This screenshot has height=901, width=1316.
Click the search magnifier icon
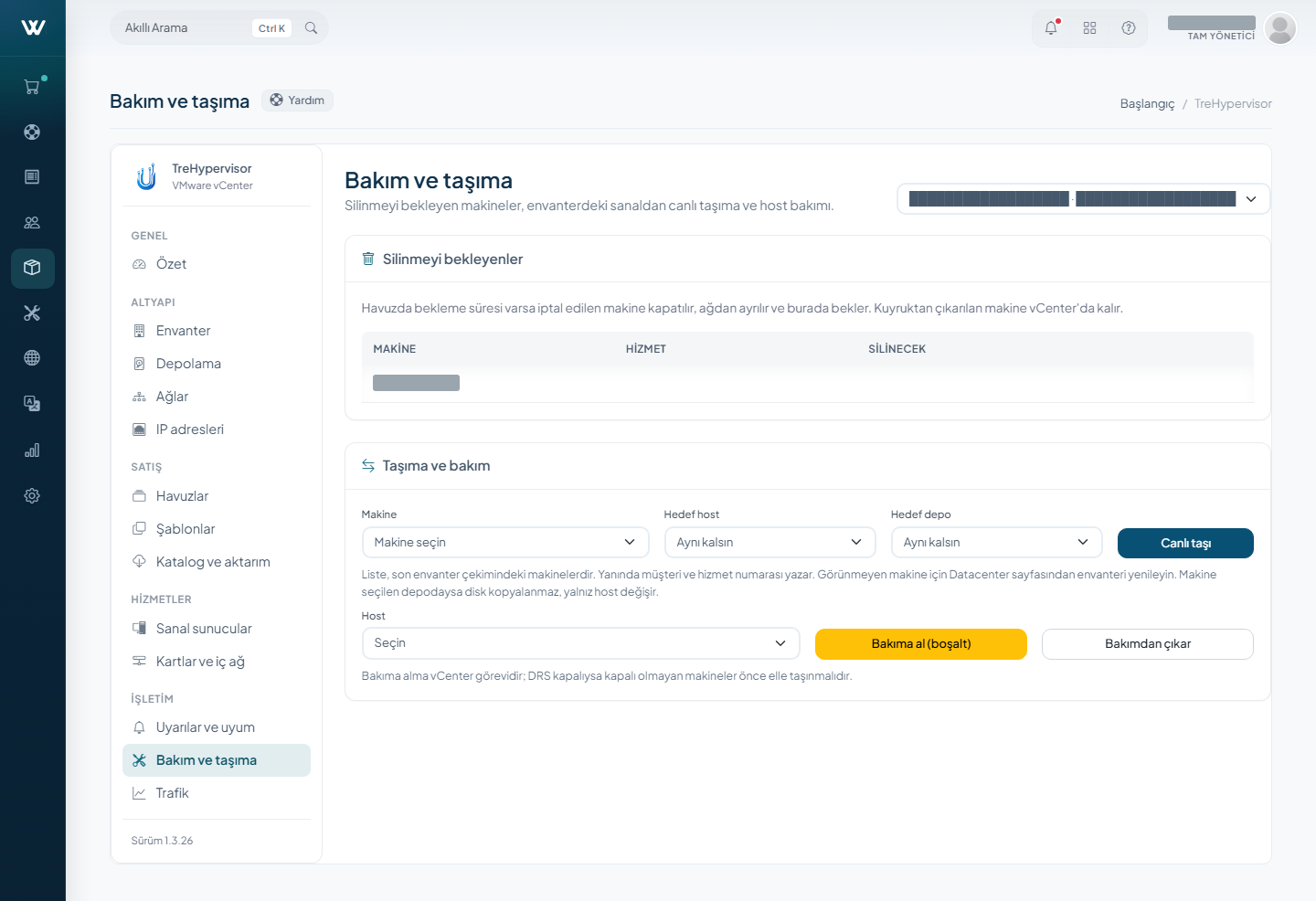(311, 28)
